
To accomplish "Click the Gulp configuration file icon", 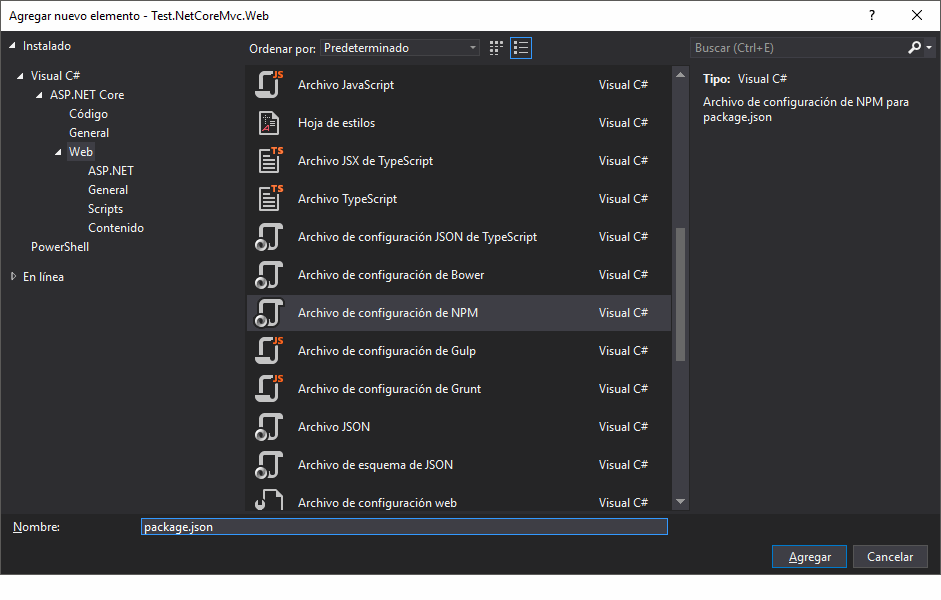I will [x=269, y=350].
